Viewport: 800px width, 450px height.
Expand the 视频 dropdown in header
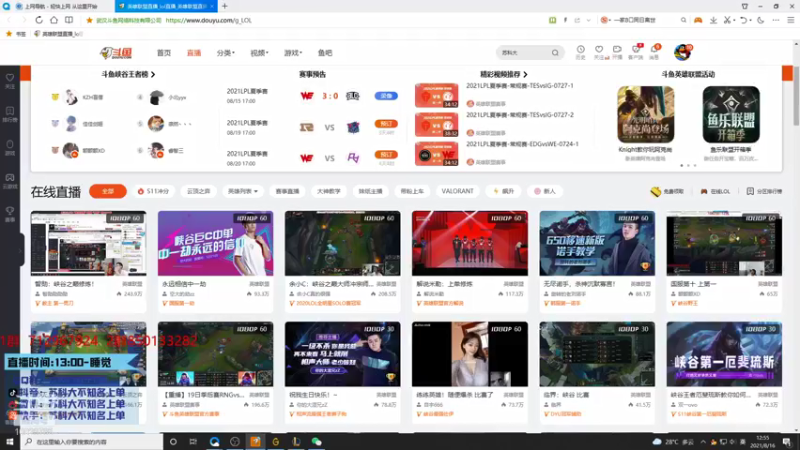point(259,53)
